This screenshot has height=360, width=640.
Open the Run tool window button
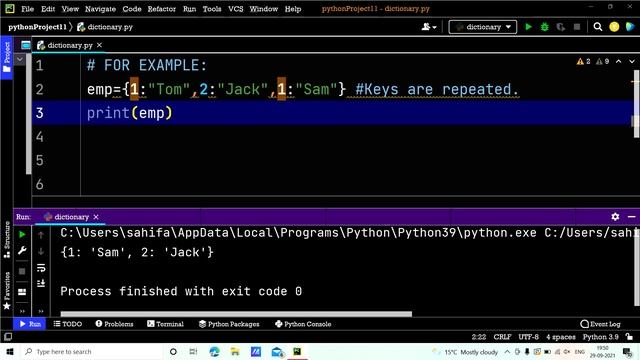[30, 324]
